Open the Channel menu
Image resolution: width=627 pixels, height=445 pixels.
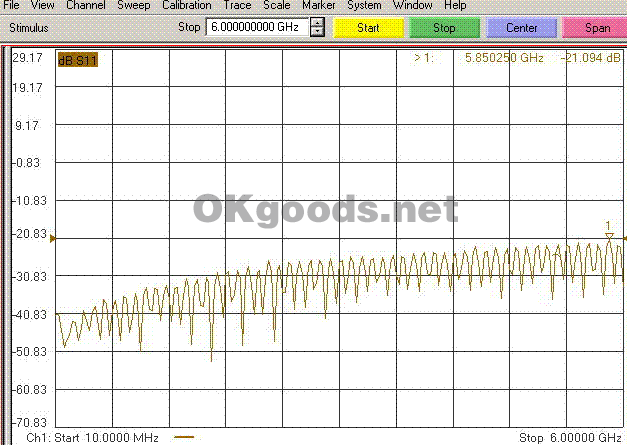86,5
